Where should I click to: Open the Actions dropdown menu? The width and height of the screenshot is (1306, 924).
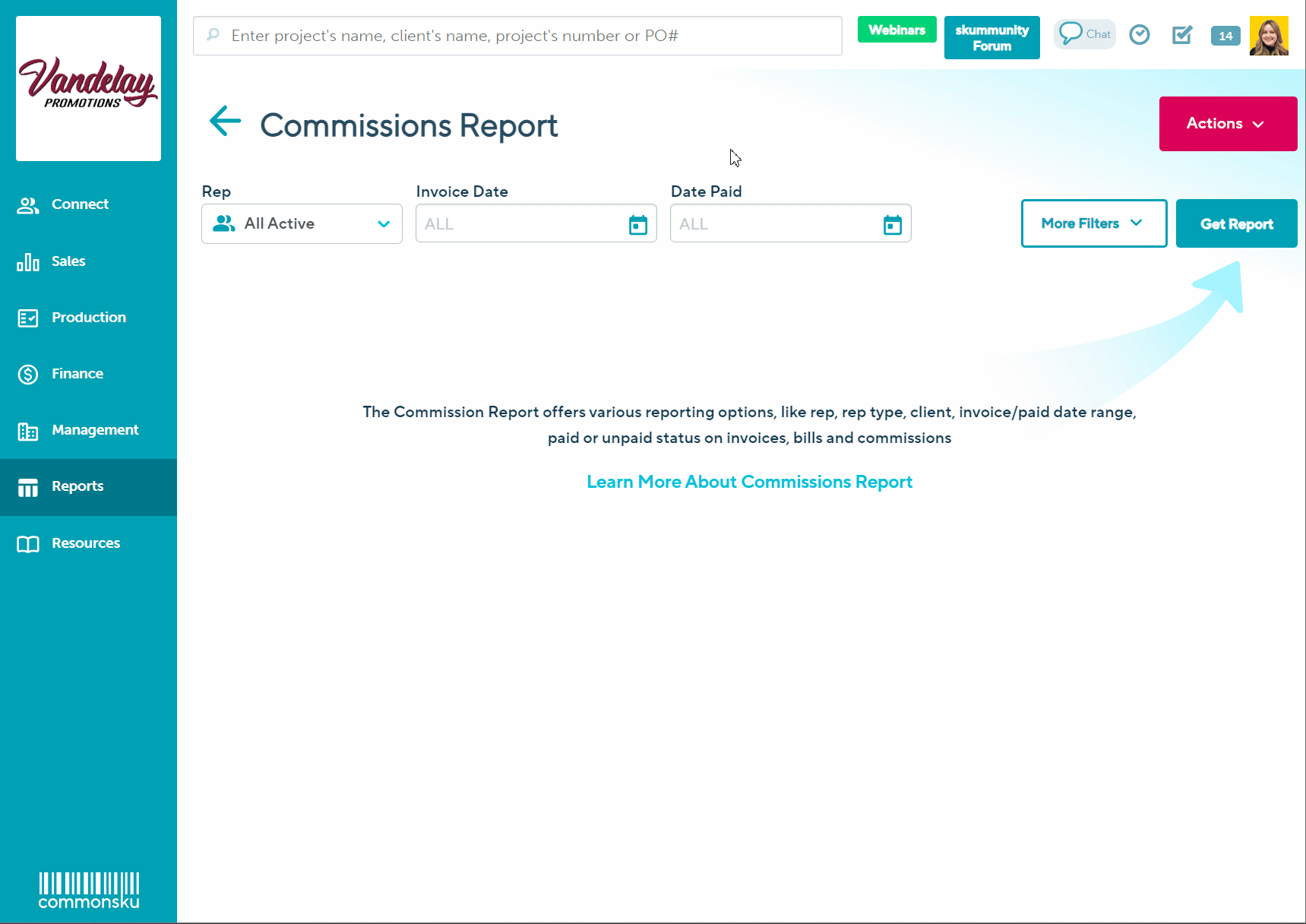[1227, 124]
